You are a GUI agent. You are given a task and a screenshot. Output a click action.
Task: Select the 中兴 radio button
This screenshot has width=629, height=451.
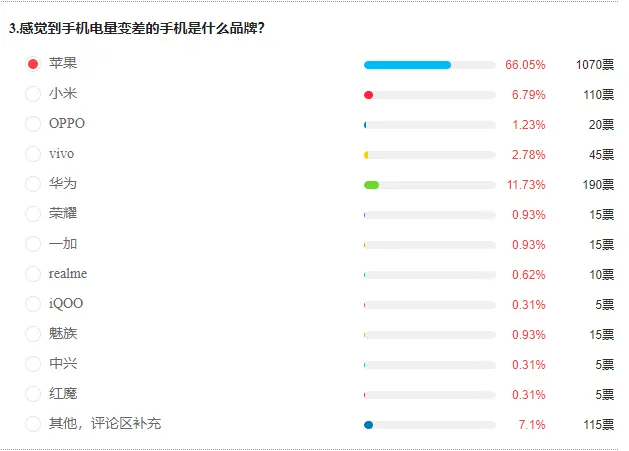33,364
